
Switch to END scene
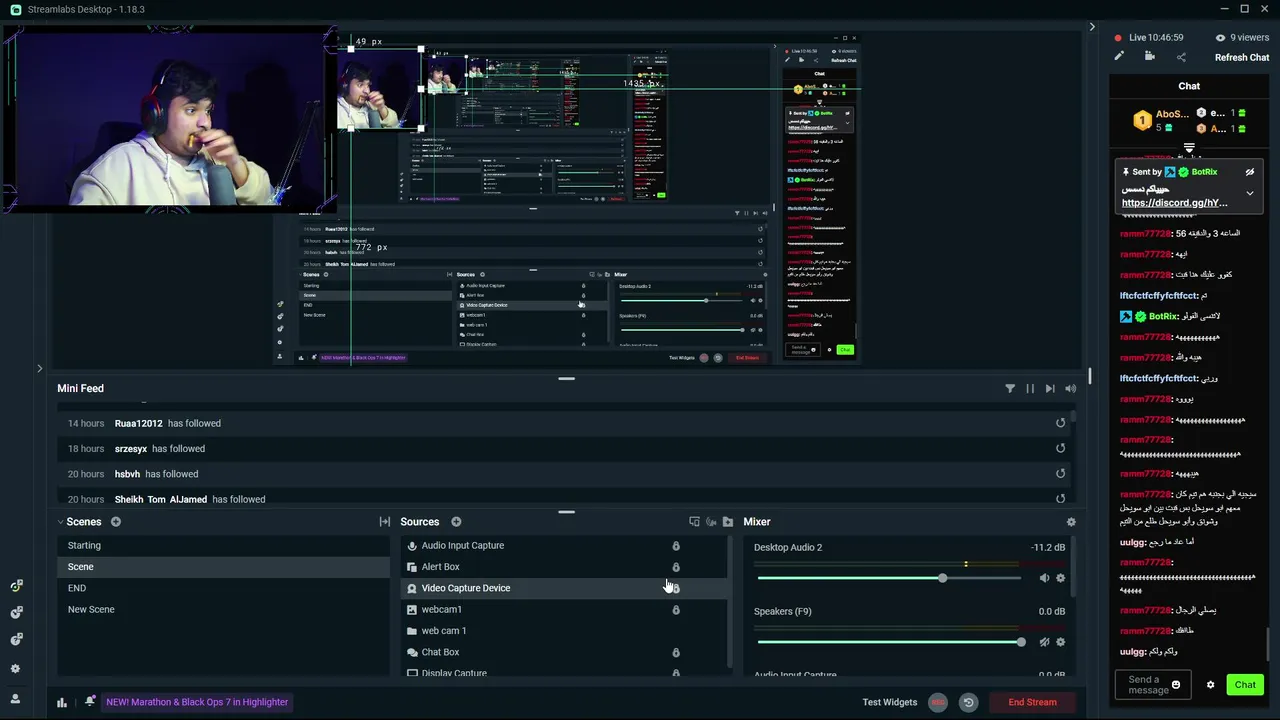pyautogui.click(x=223, y=588)
